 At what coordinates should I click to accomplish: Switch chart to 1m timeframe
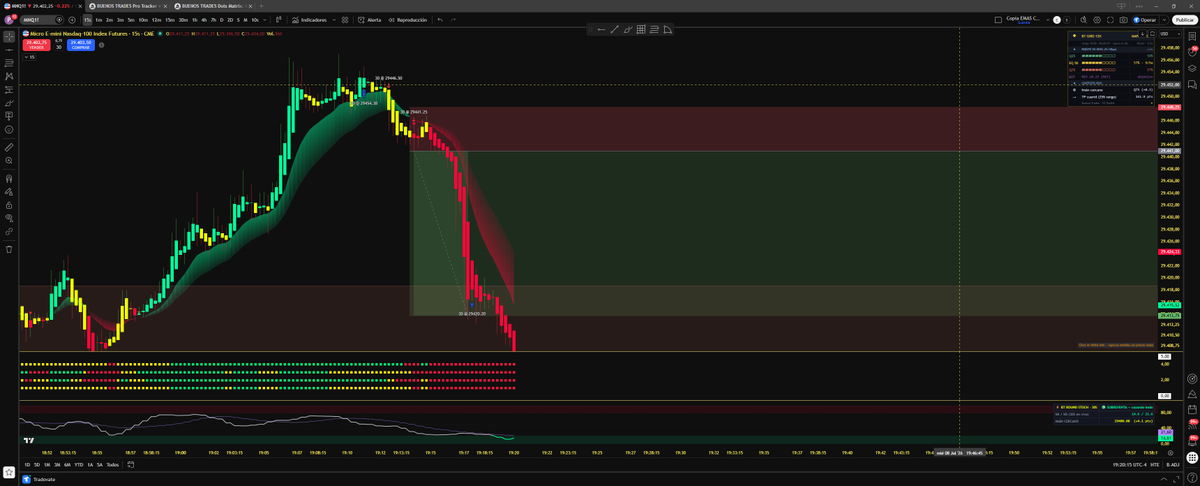[98, 20]
